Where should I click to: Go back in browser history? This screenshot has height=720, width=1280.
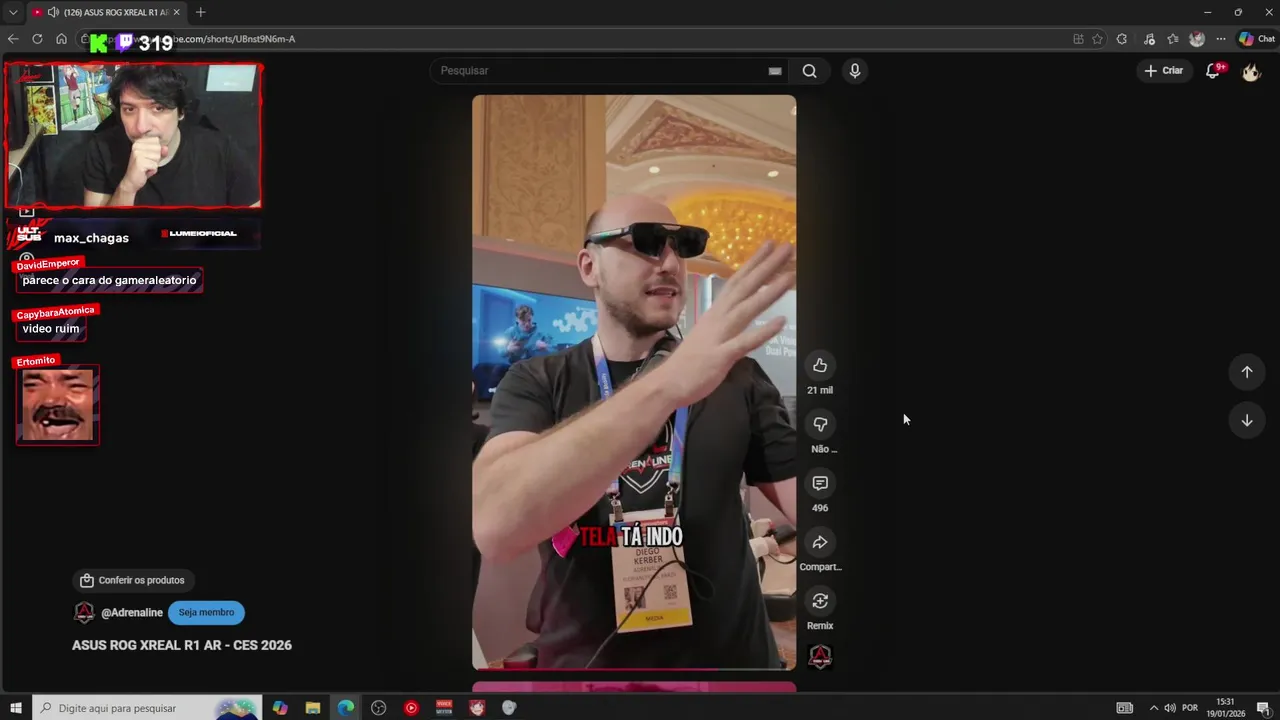click(x=13, y=39)
